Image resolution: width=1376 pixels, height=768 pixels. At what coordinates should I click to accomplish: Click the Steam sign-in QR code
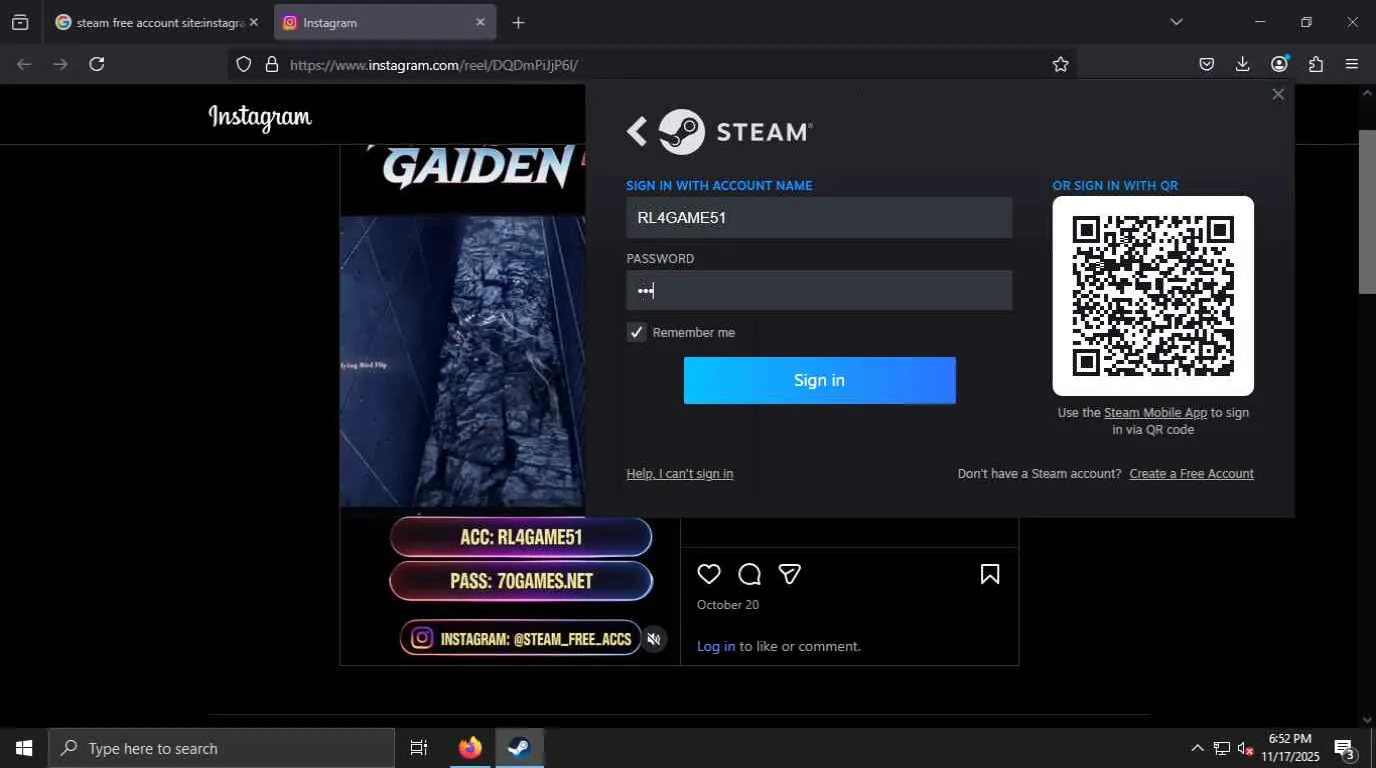tap(1153, 296)
